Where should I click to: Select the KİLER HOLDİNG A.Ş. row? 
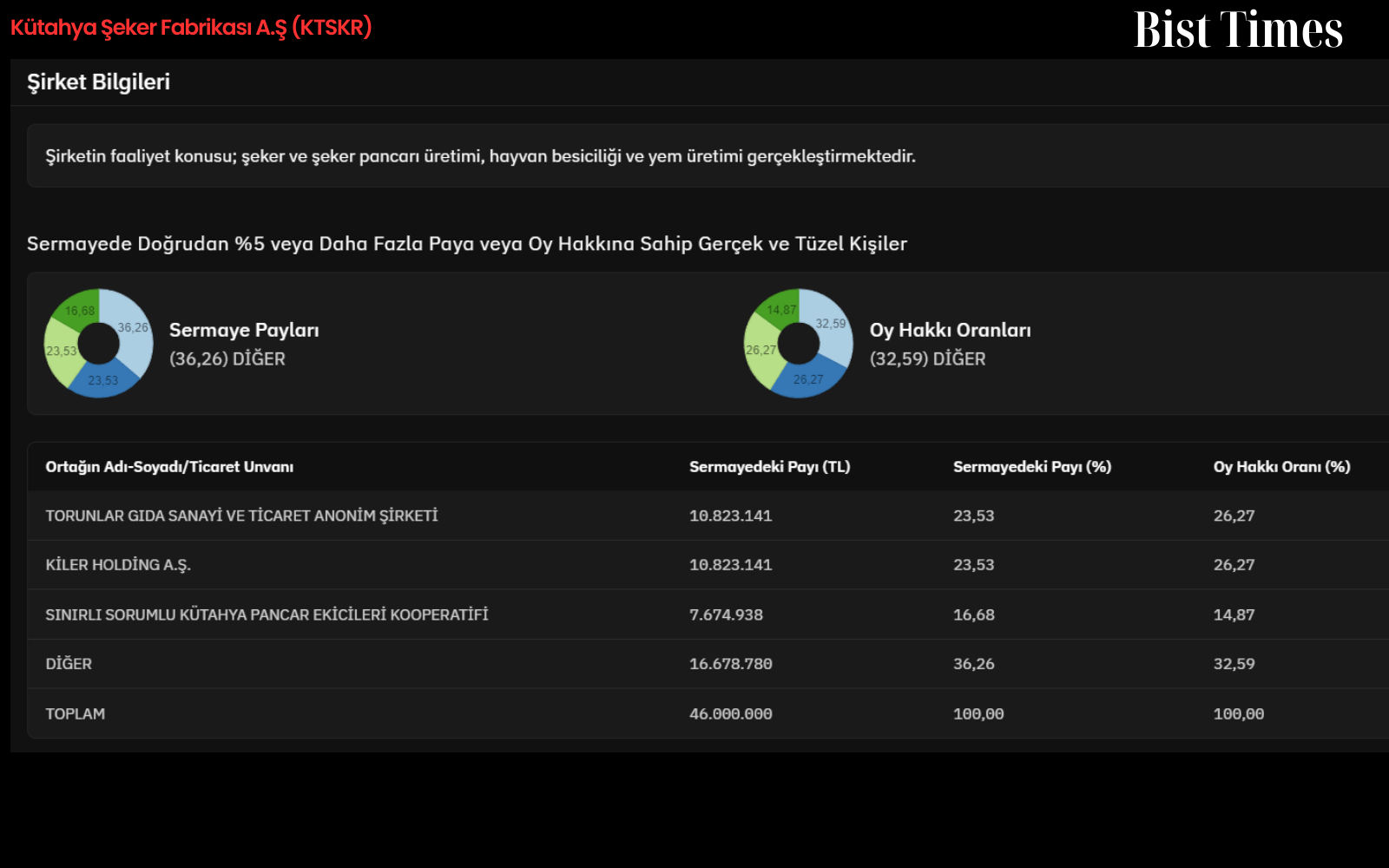pos(708,565)
